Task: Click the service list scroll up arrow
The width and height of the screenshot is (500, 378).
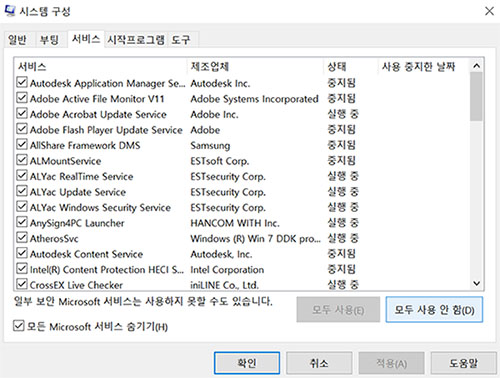Action: (477, 66)
